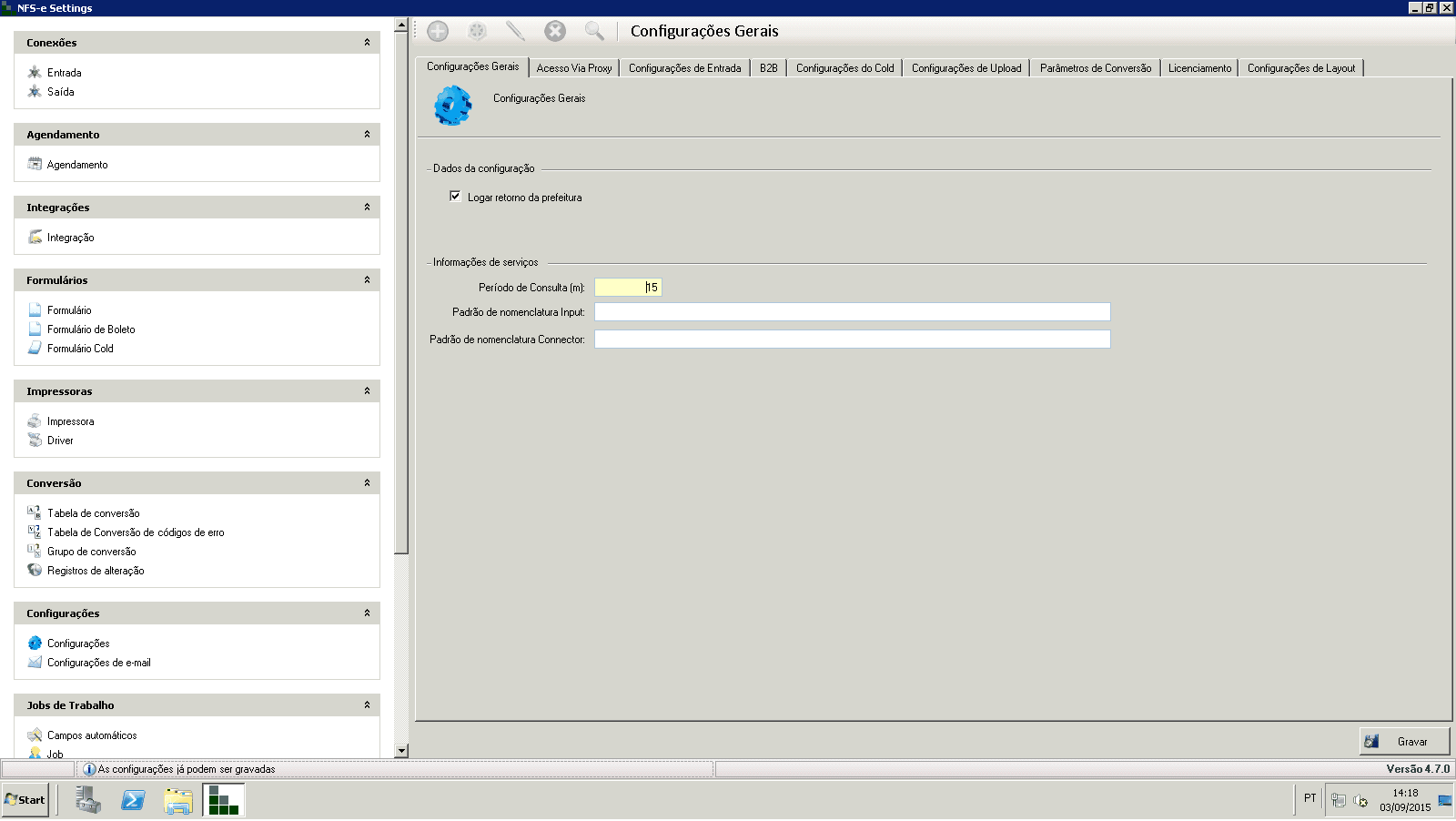The height and width of the screenshot is (821, 1456).
Task: Click the Período de Consulta input field
Action: tap(628, 288)
